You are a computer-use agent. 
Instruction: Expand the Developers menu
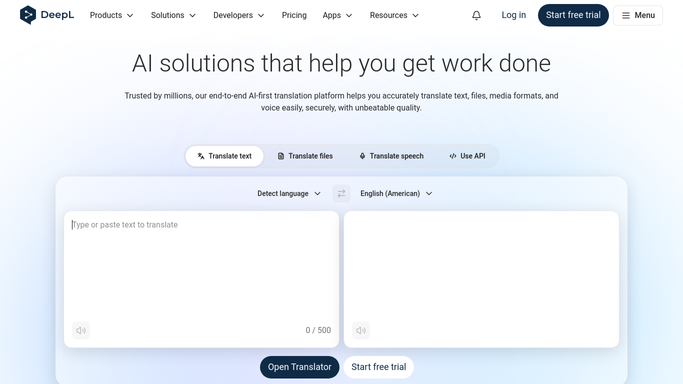coord(238,15)
